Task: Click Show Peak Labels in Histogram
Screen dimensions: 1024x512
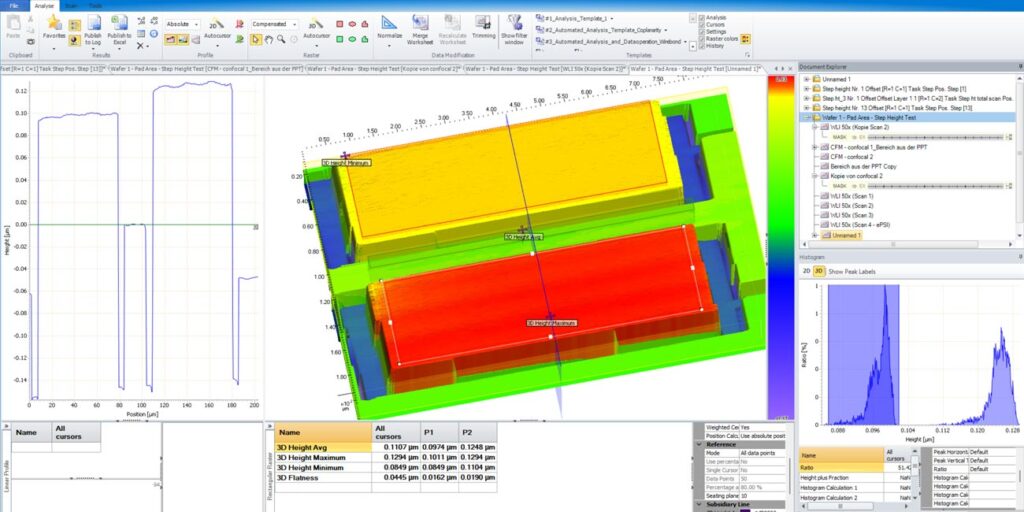Action: coord(850,271)
